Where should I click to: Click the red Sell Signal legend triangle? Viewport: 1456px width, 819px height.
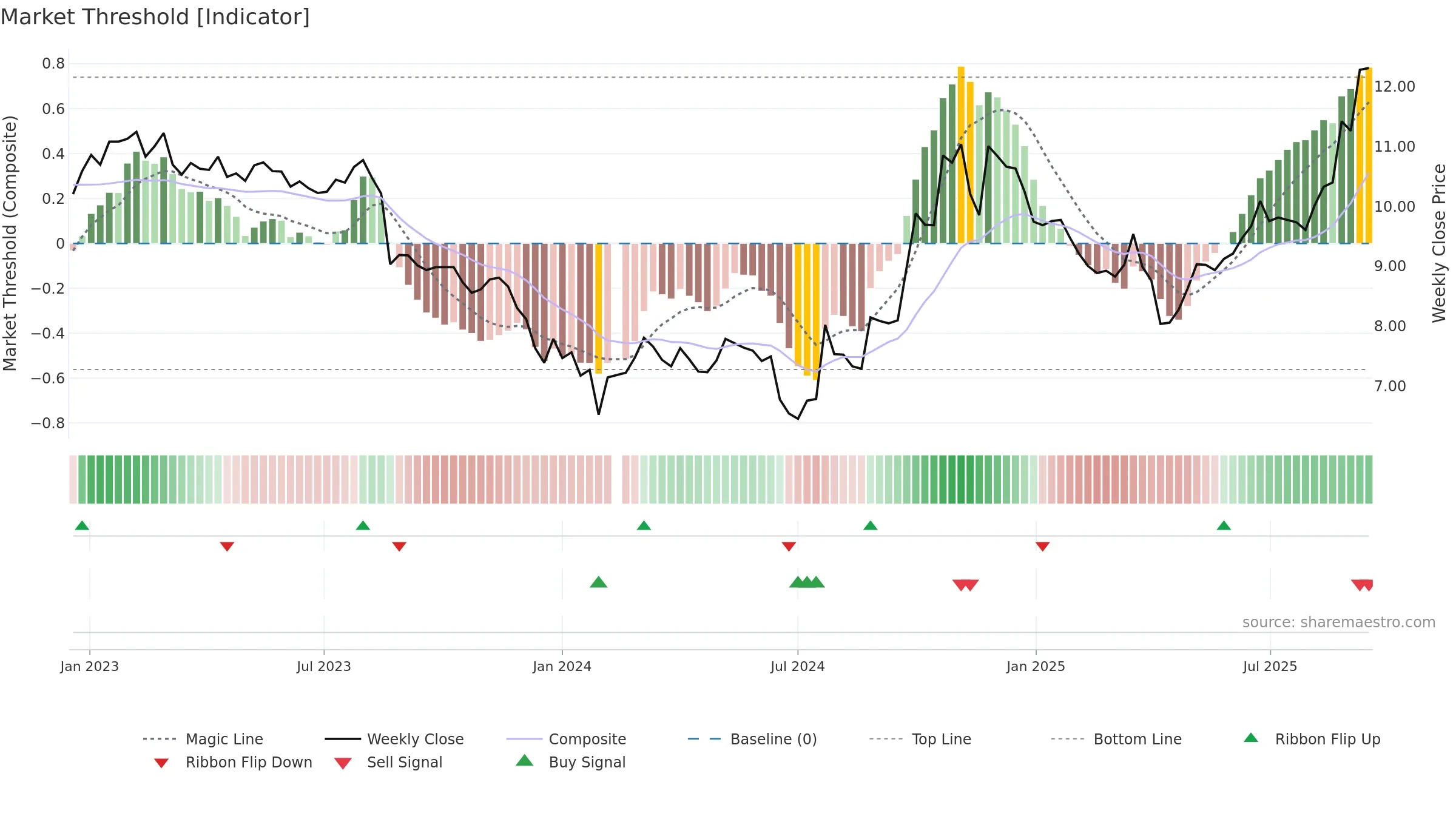click(x=343, y=763)
